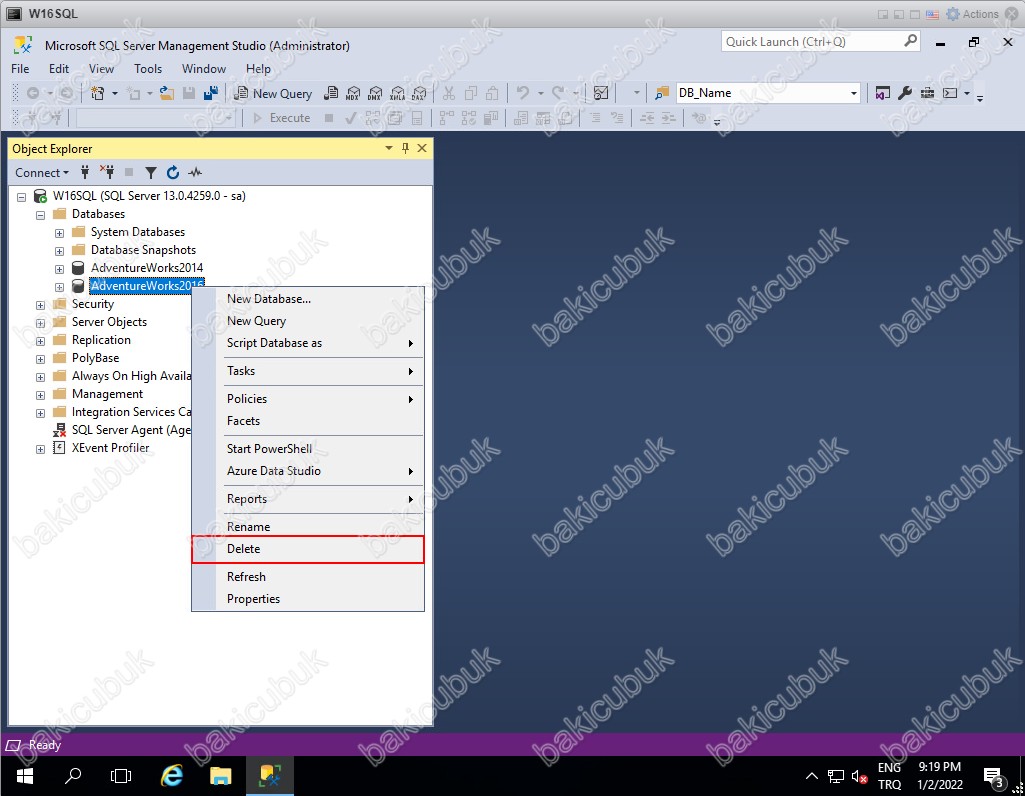Expand System Databases folder

(x=59, y=233)
